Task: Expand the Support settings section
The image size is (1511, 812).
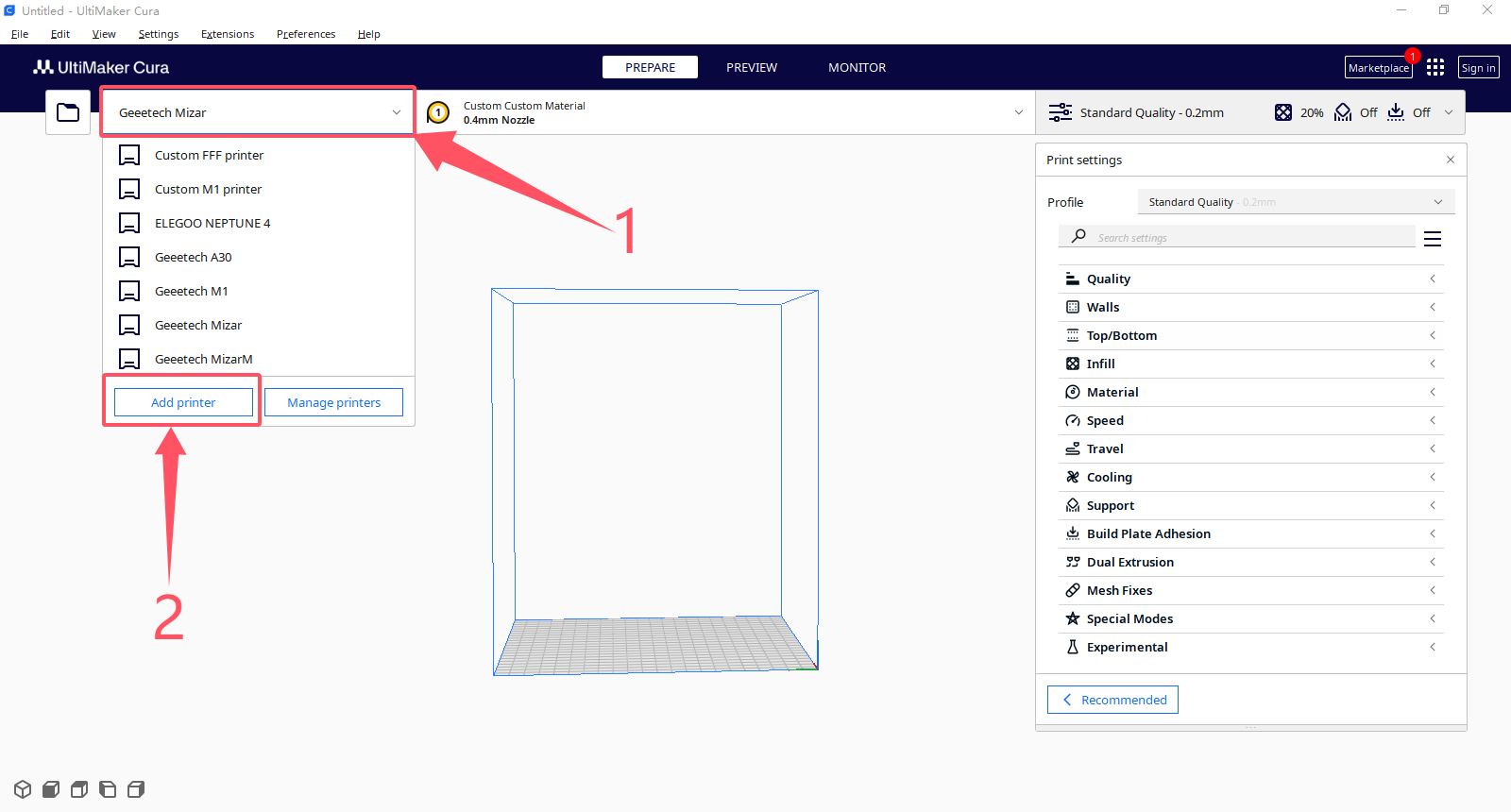Action: click(x=1251, y=505)
